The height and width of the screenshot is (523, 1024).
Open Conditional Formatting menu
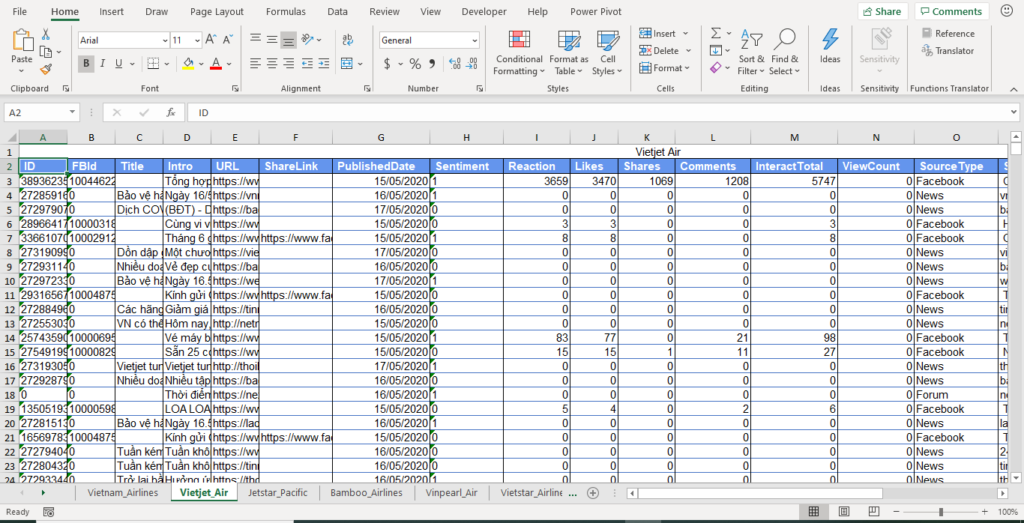click(519, 53)
